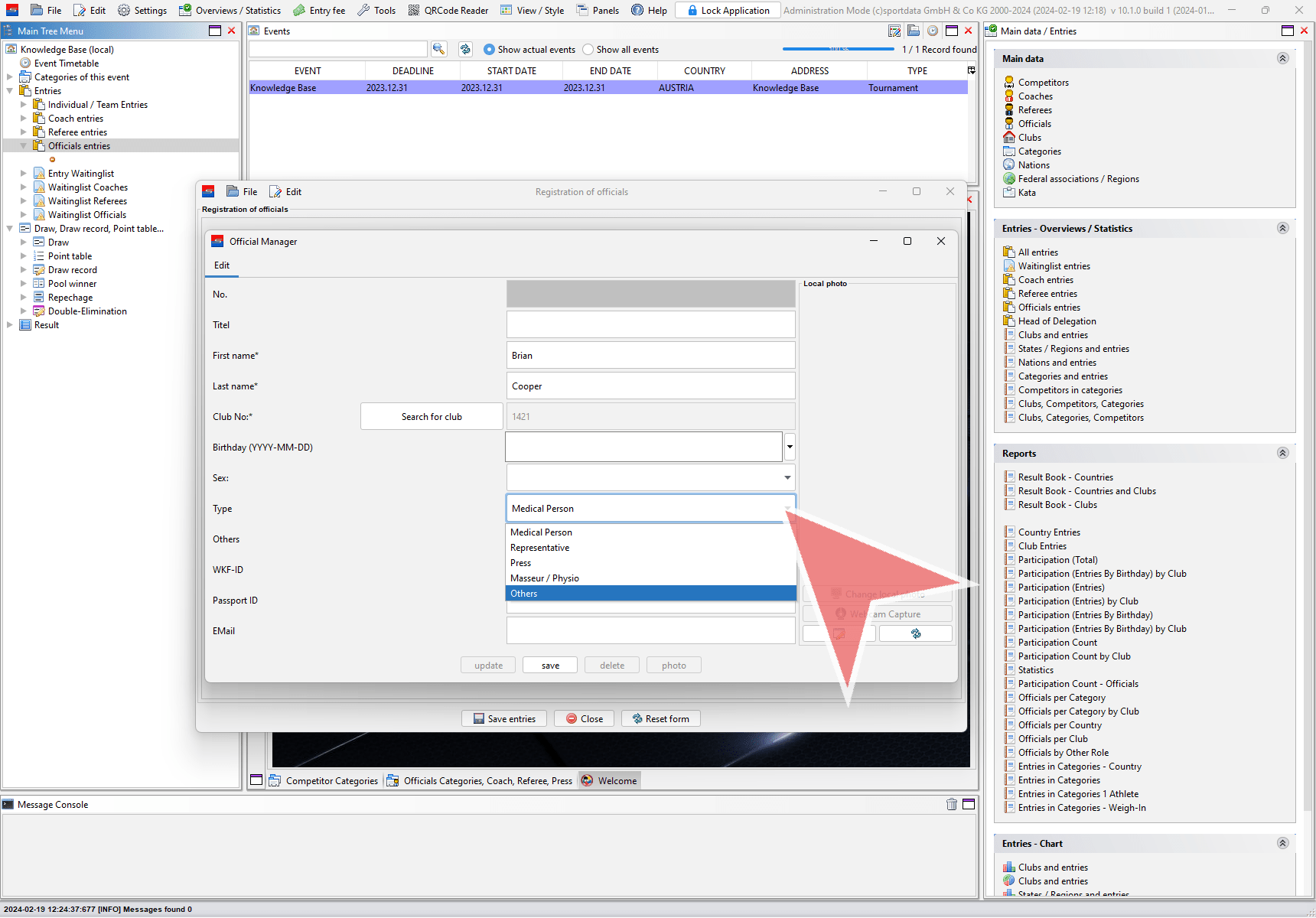Open Nations in Main data panel
Screen dimensions: 1316x918
tap(1034, 165)
